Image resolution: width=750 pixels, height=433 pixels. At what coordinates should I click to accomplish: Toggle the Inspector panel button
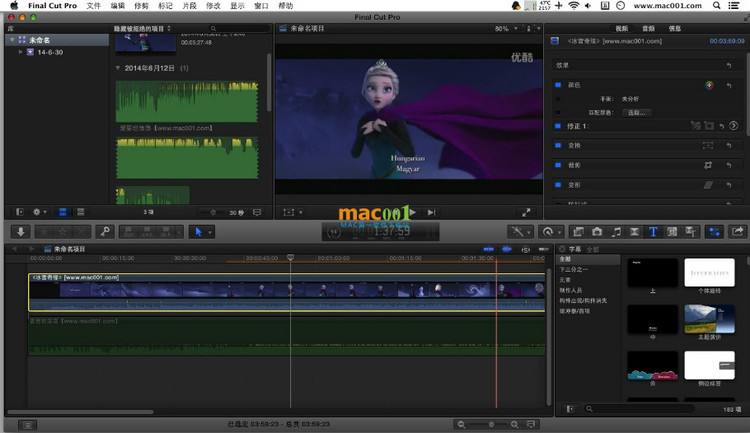coord(715,232)
